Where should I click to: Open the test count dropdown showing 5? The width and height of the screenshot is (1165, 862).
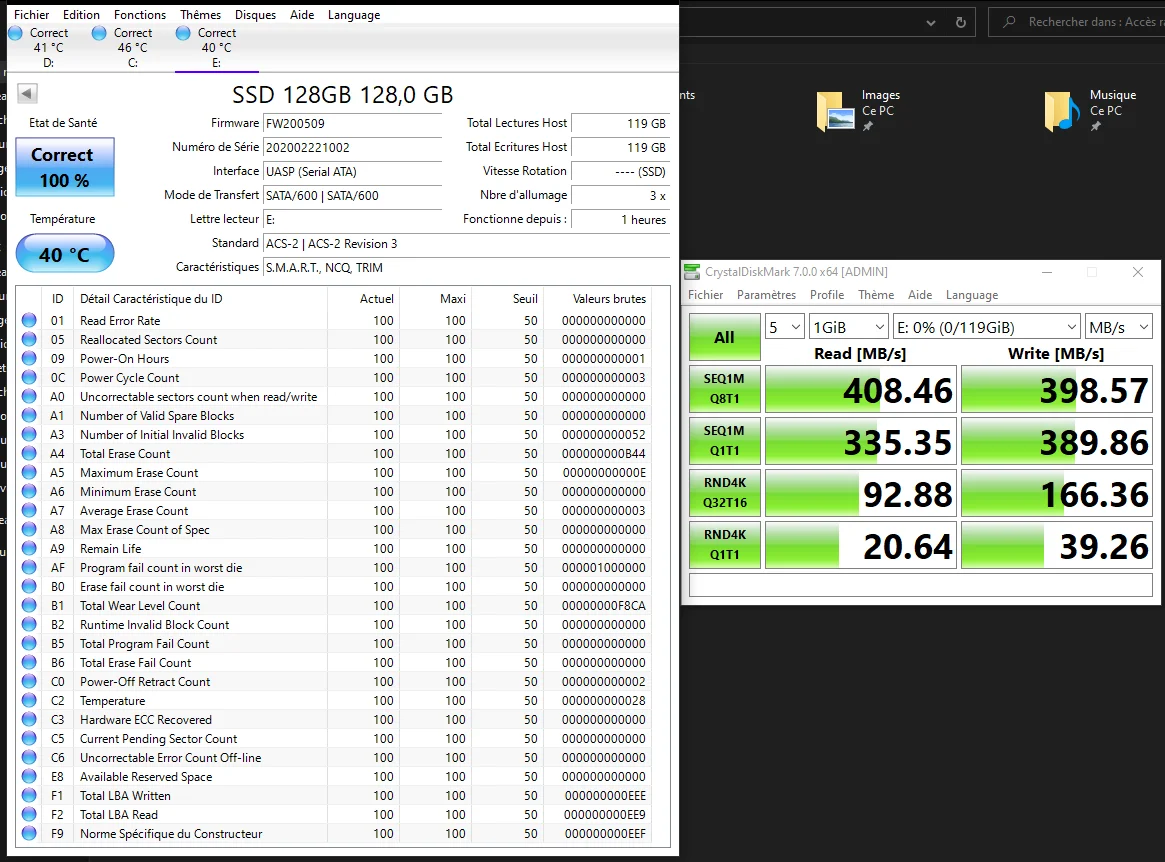click(x=785, y=327)
